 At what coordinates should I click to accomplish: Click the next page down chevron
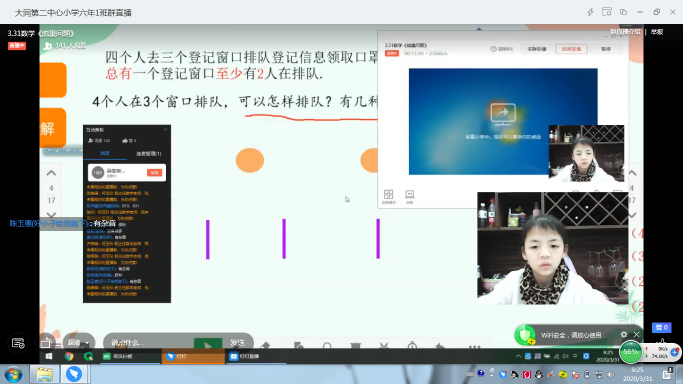tap(51, 214)
